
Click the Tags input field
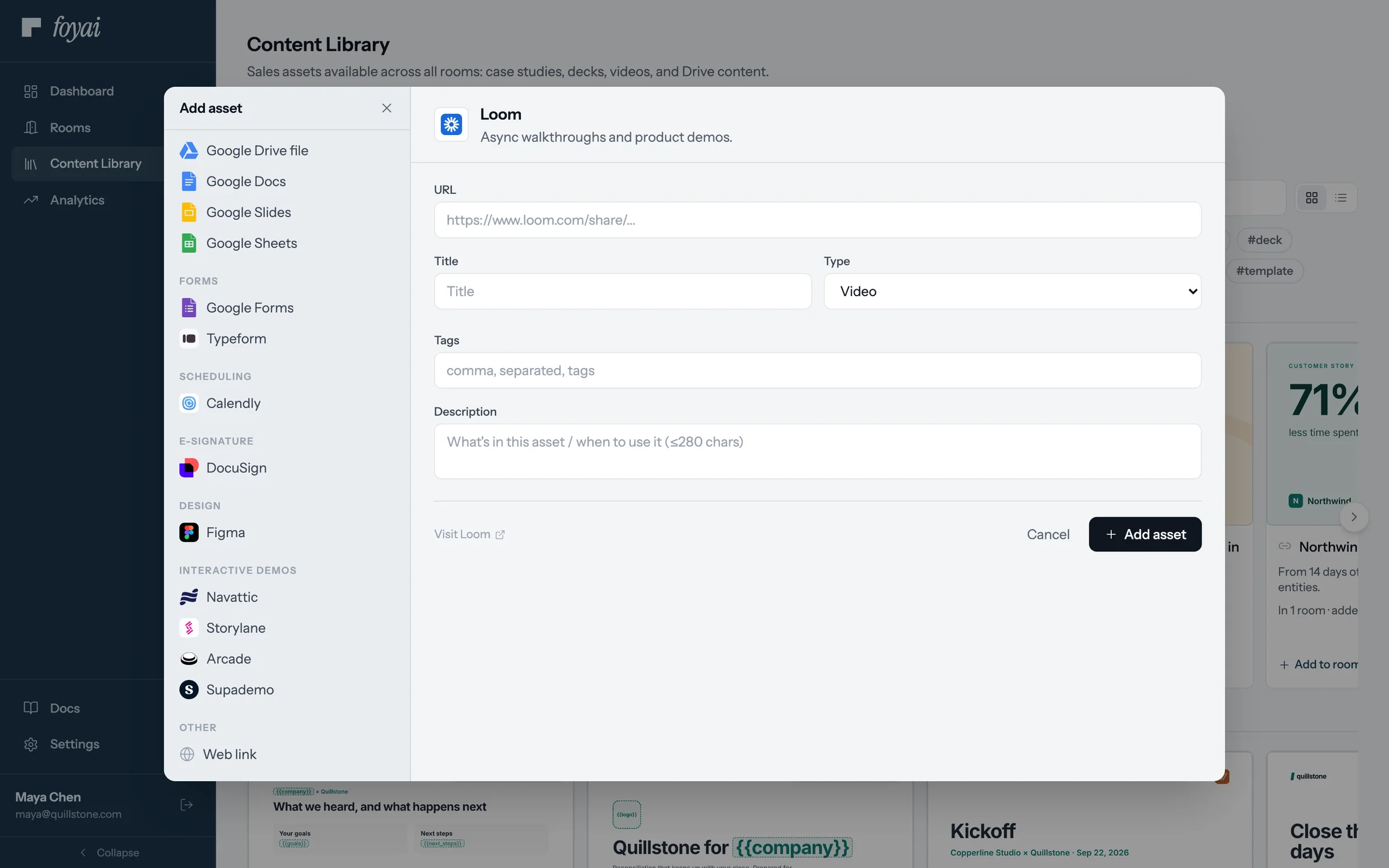click(x=817, y=370)
